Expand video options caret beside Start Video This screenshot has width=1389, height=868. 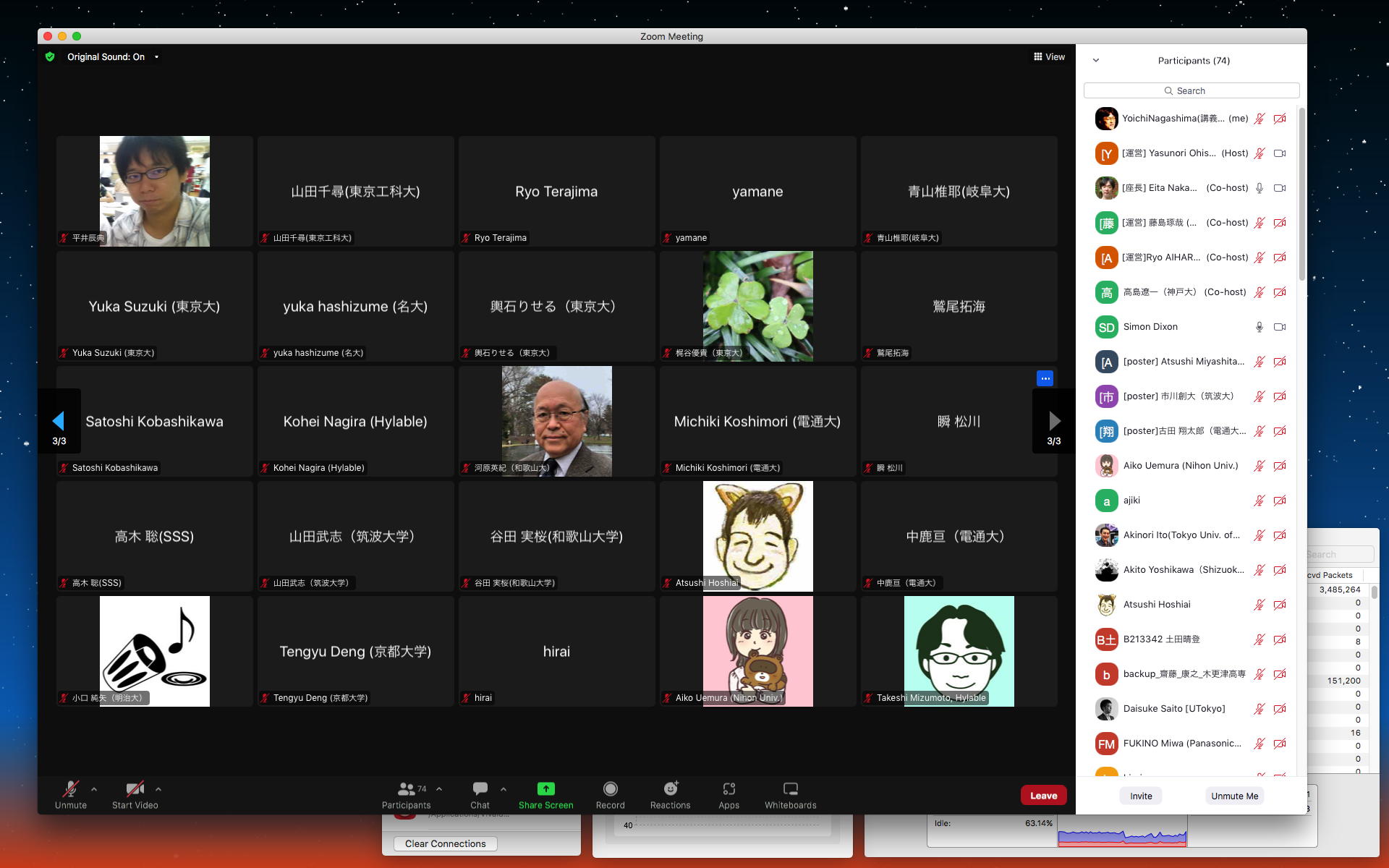click(158, 789)
